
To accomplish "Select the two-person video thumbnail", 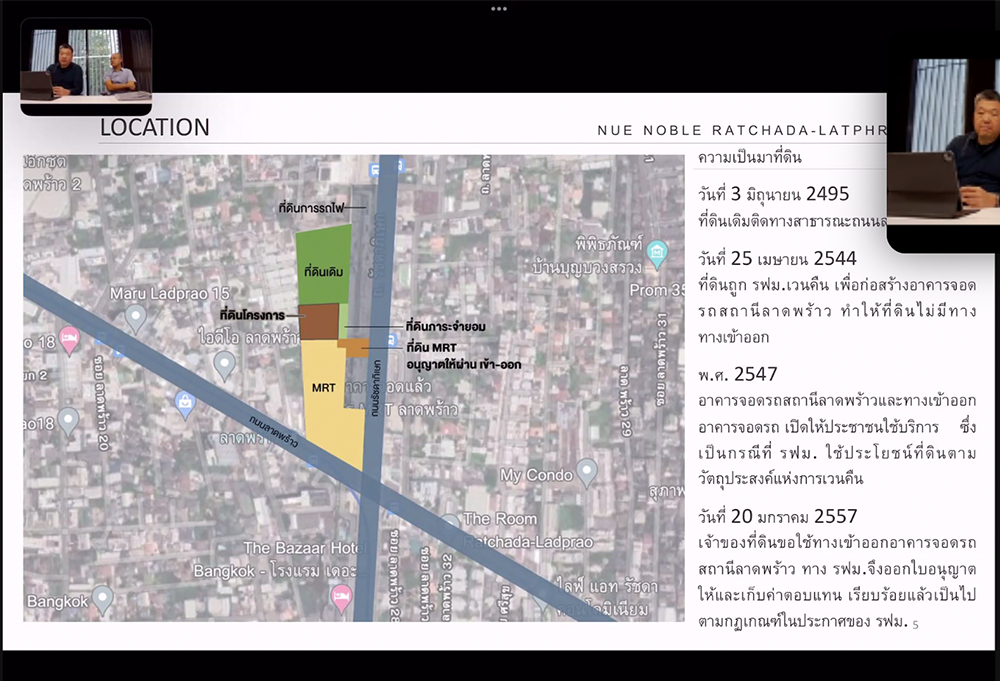I will [86, 66].
